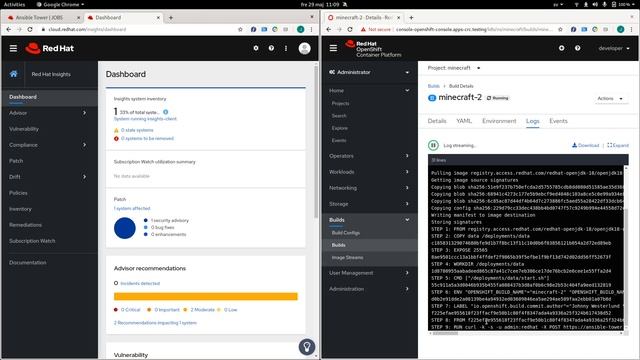This screenshot has height=360, width=640.
Task: Collapse the Home section in OpenShift nav
Action: [x=369, y=90]
